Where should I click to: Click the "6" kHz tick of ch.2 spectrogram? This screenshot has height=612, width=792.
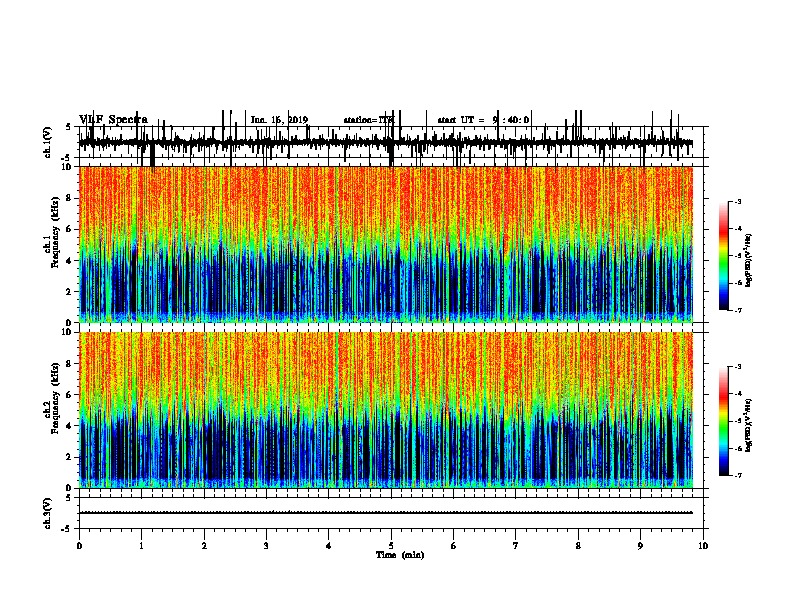pyautogui.click(x=69, y=395)
